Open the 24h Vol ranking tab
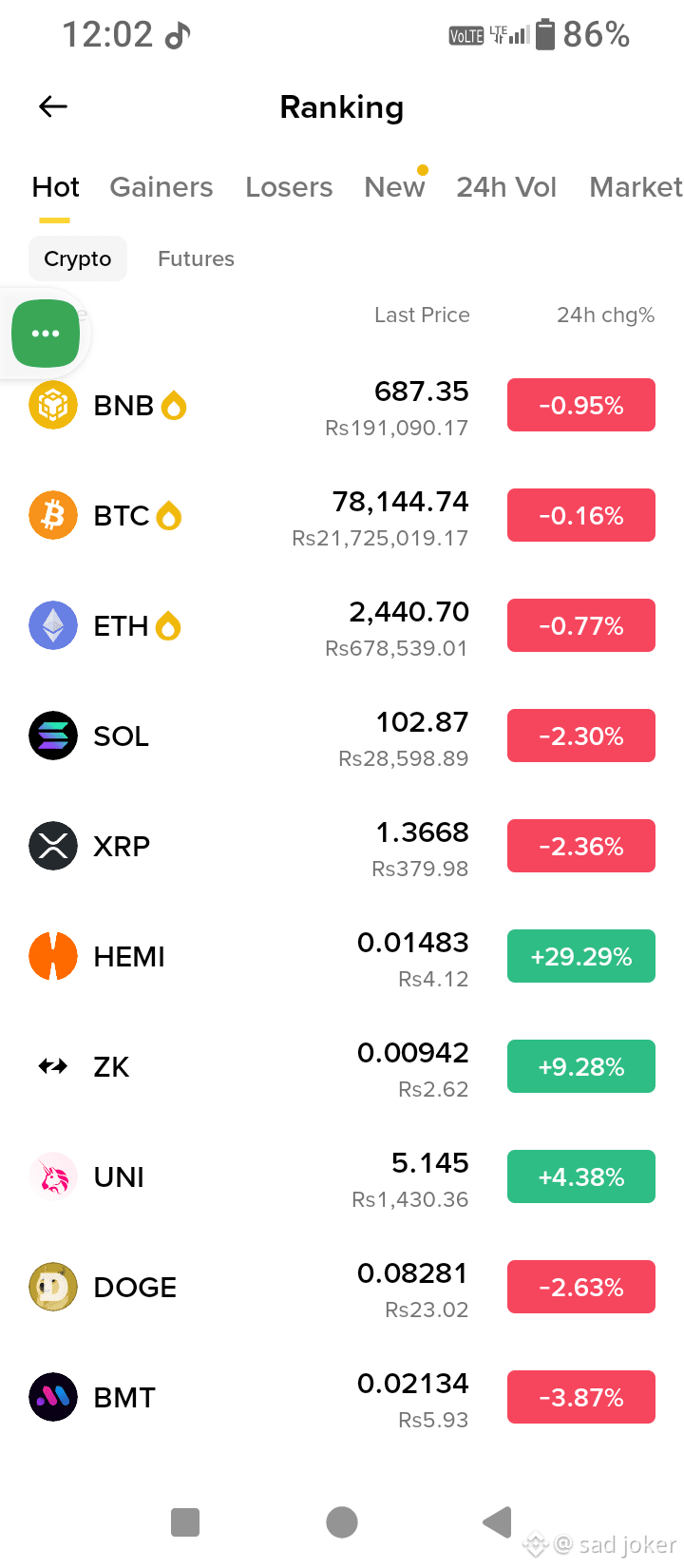Viewport: 684px width, 1568px height. 506,187
